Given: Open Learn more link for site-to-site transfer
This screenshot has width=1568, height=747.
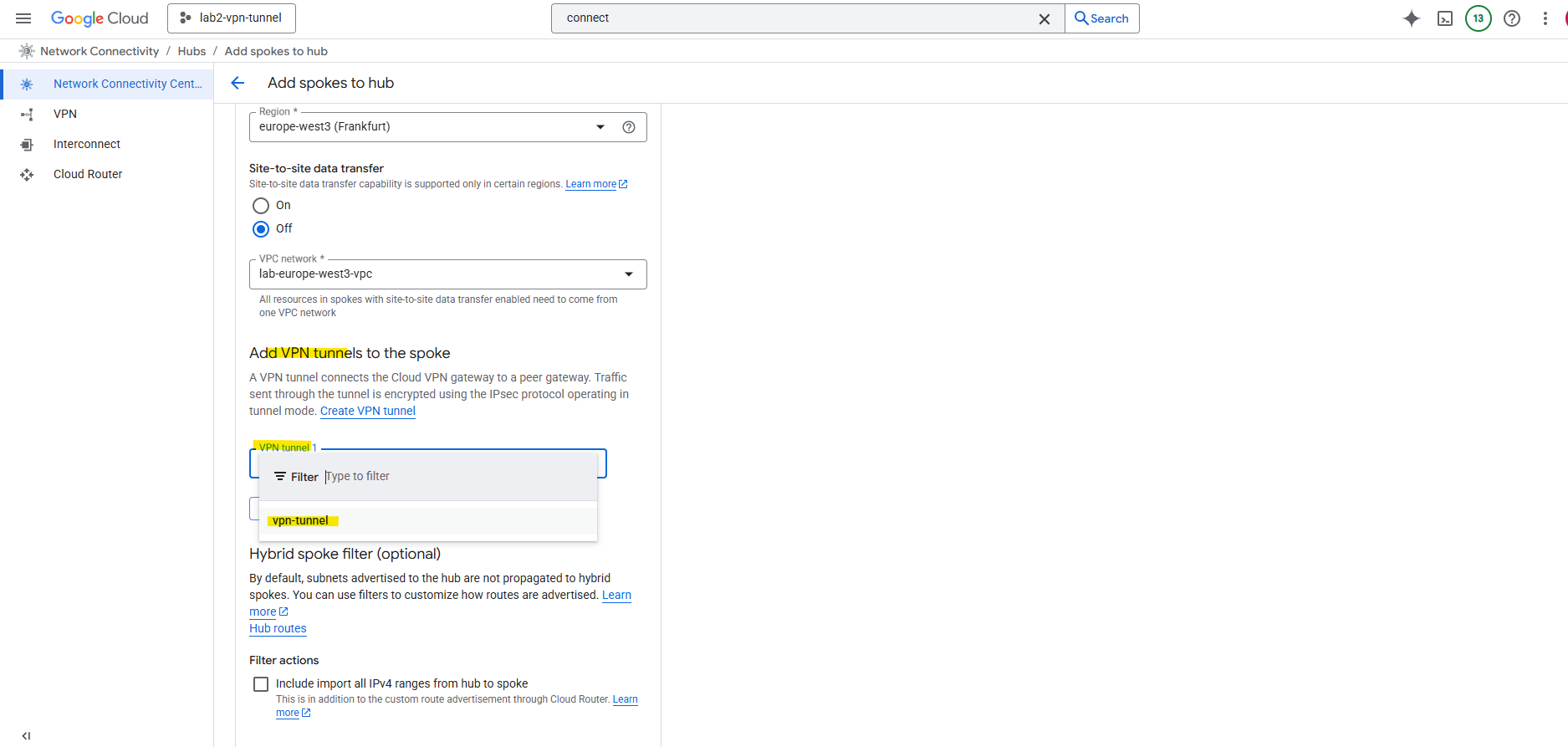Looking at the screenshot, I should tap(596, 184).
